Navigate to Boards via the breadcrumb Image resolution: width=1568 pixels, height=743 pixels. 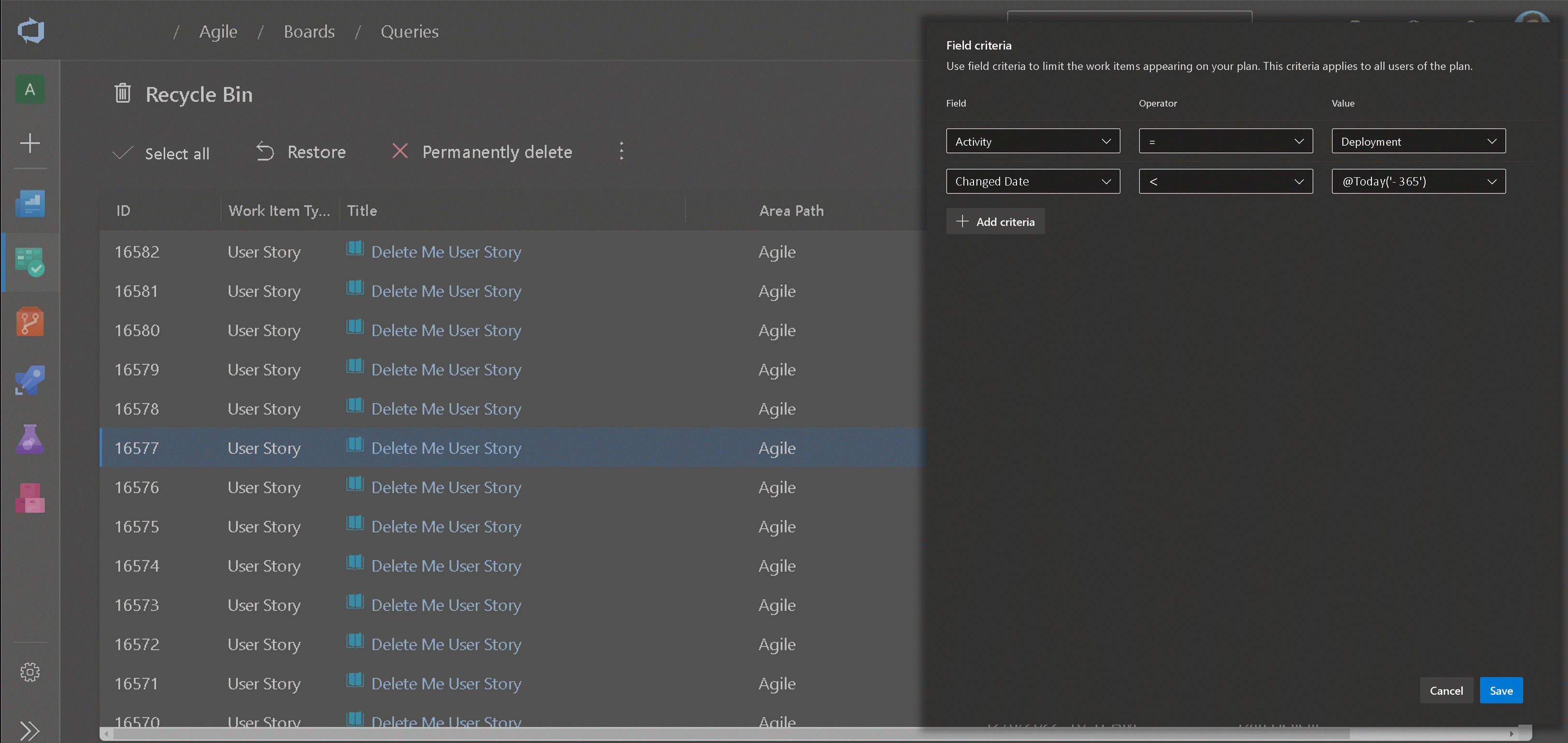pos(309,31)
